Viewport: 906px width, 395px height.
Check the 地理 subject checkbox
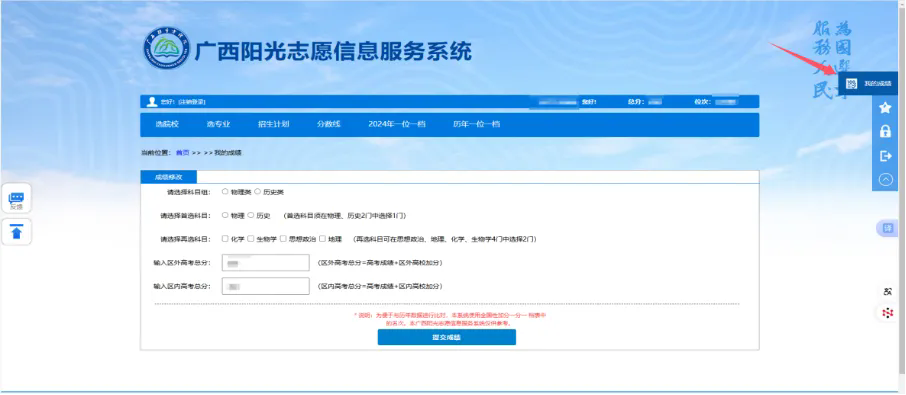322,239
